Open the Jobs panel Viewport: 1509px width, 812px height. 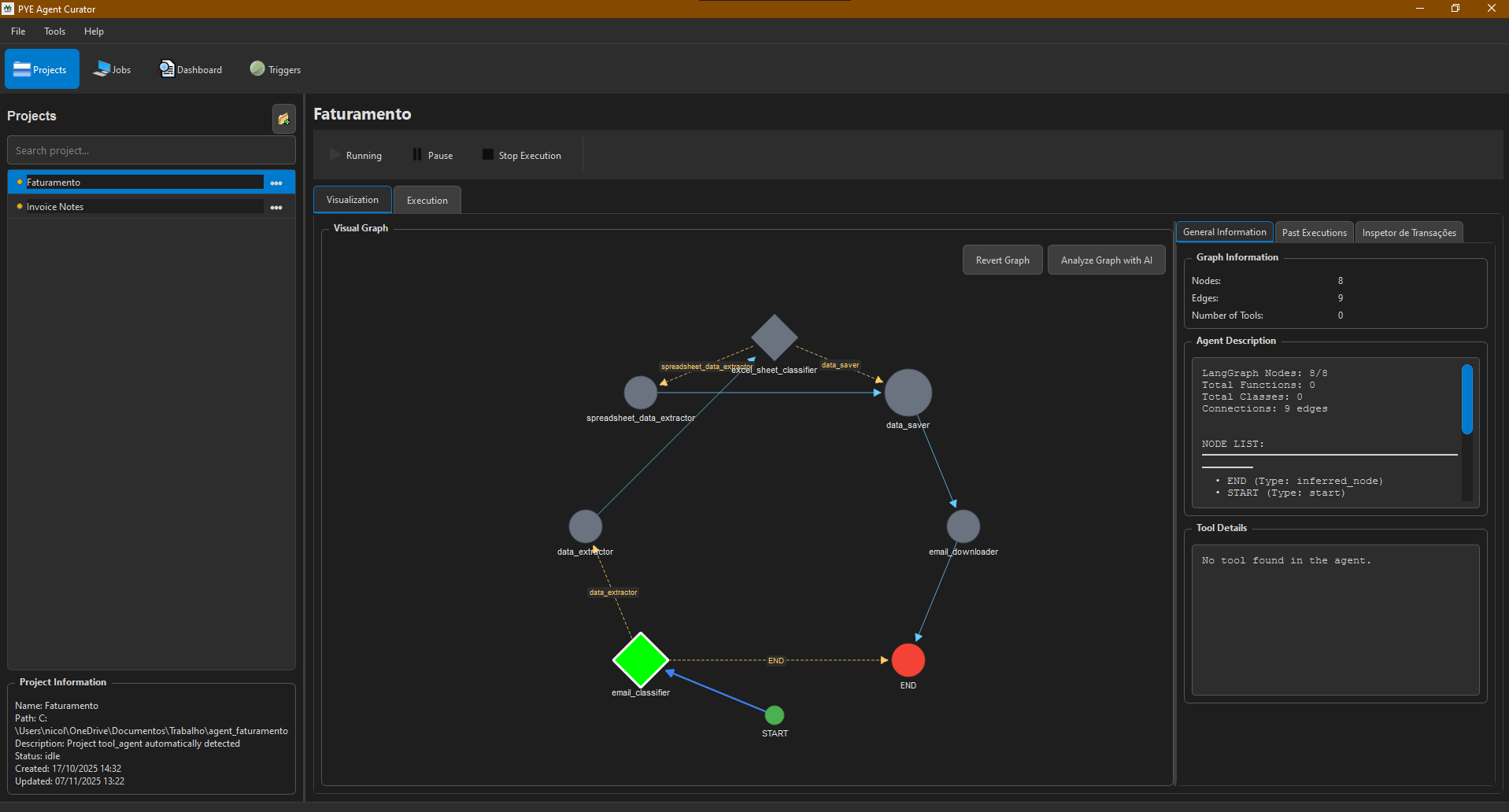click(x=112, y=69)
